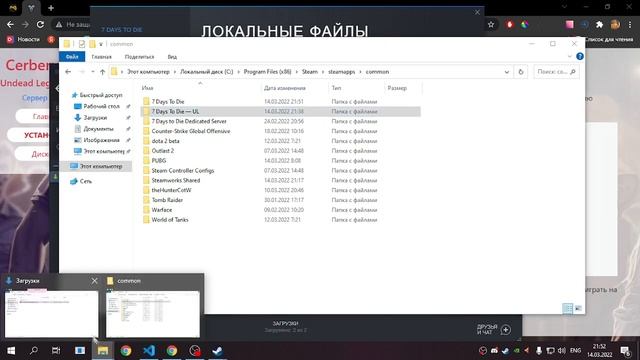The height and width of the screenshot is (360, 640).
Task: Click the Explorer back arrow
Action: tap(68, 72)
